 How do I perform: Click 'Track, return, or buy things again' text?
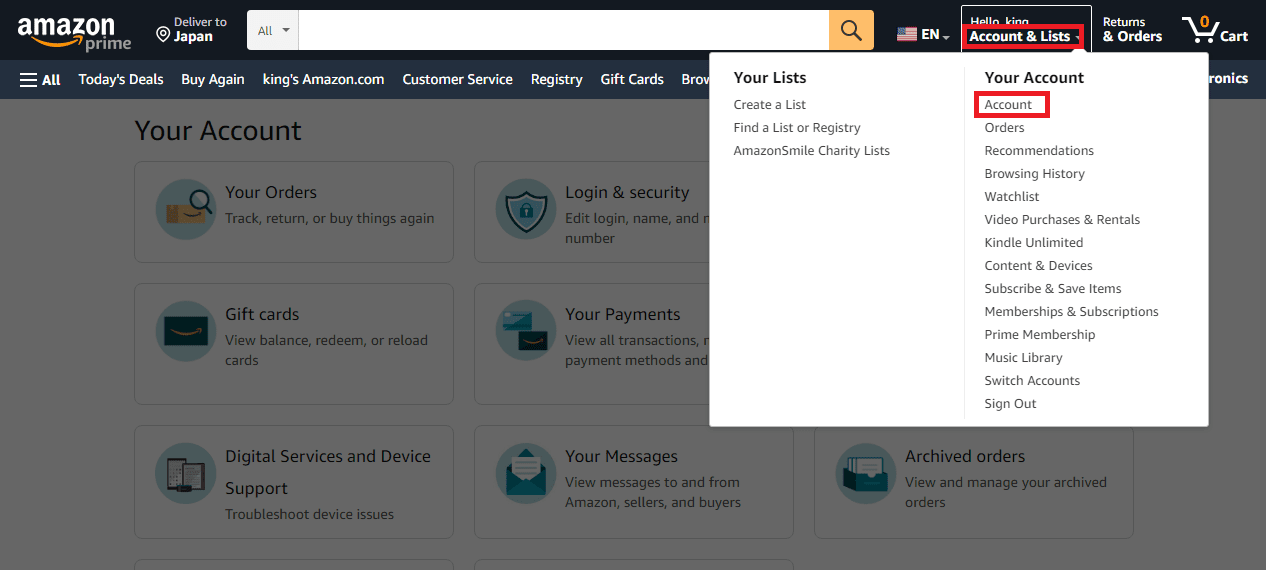[330, 219]
